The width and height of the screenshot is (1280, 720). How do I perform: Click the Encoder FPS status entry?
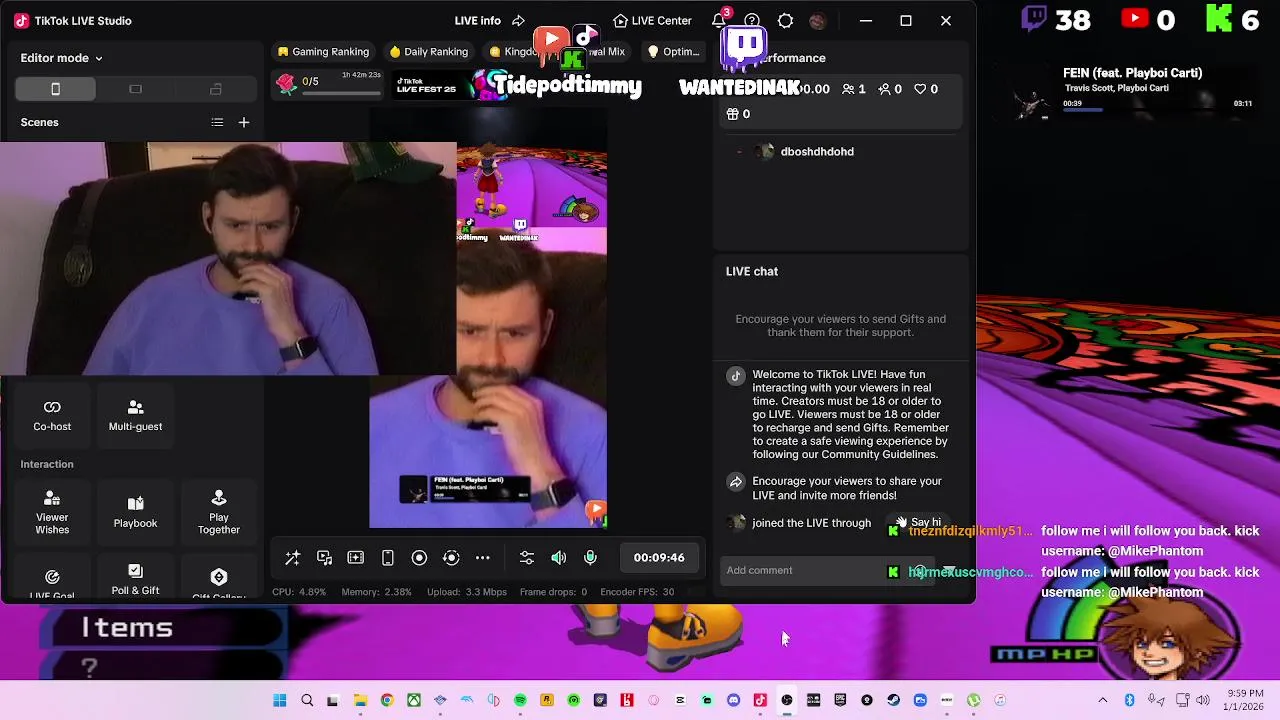637,592
